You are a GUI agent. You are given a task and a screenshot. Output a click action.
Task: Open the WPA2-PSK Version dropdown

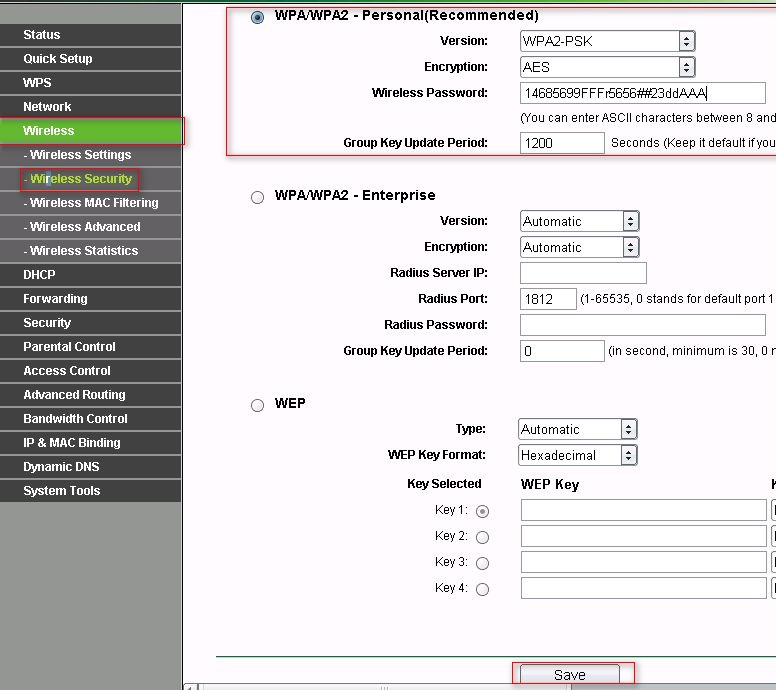[x=608, y=41]
